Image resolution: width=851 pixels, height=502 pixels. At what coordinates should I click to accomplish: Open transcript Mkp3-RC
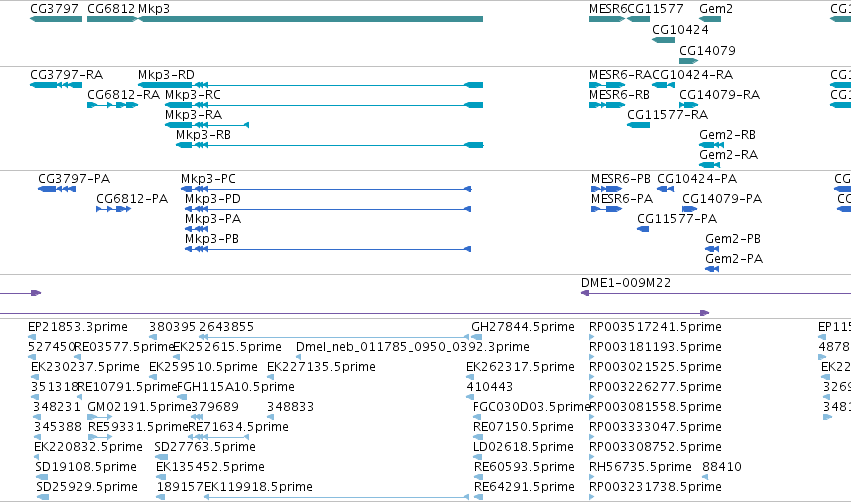324,105
